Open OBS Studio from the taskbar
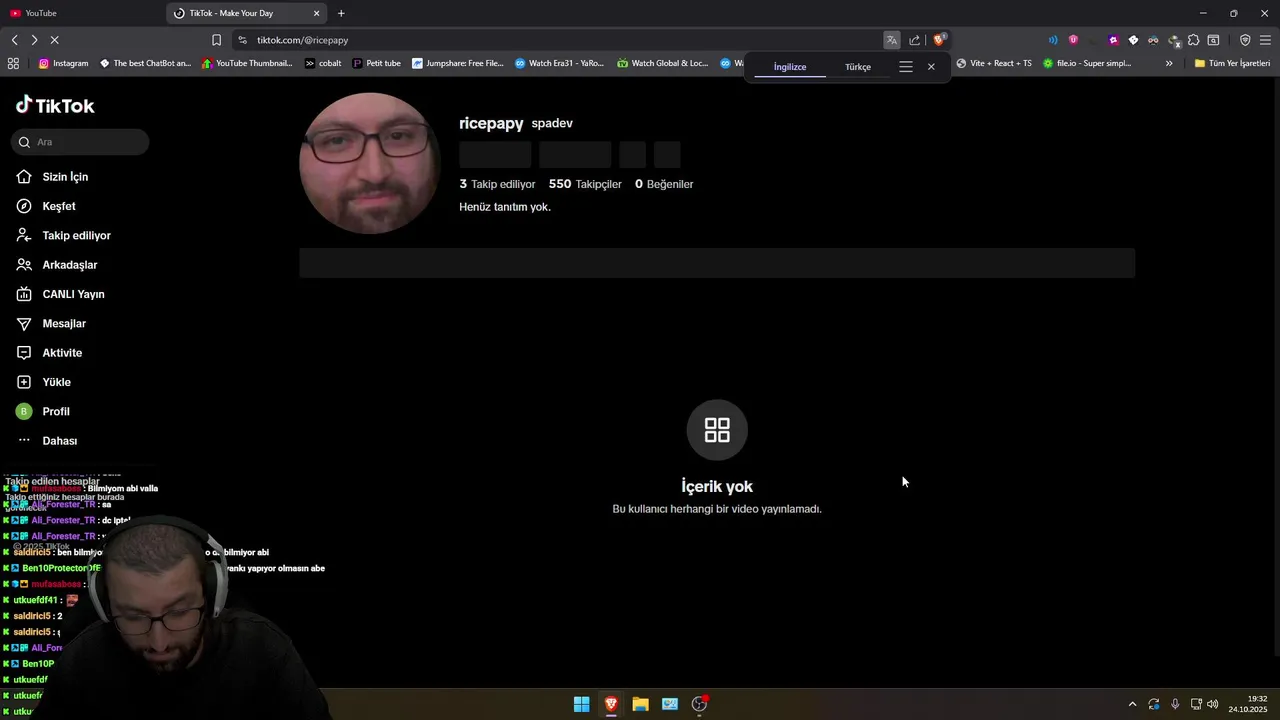The height and width of the screenshot is (720, 1280). click(x=699, y=704)
